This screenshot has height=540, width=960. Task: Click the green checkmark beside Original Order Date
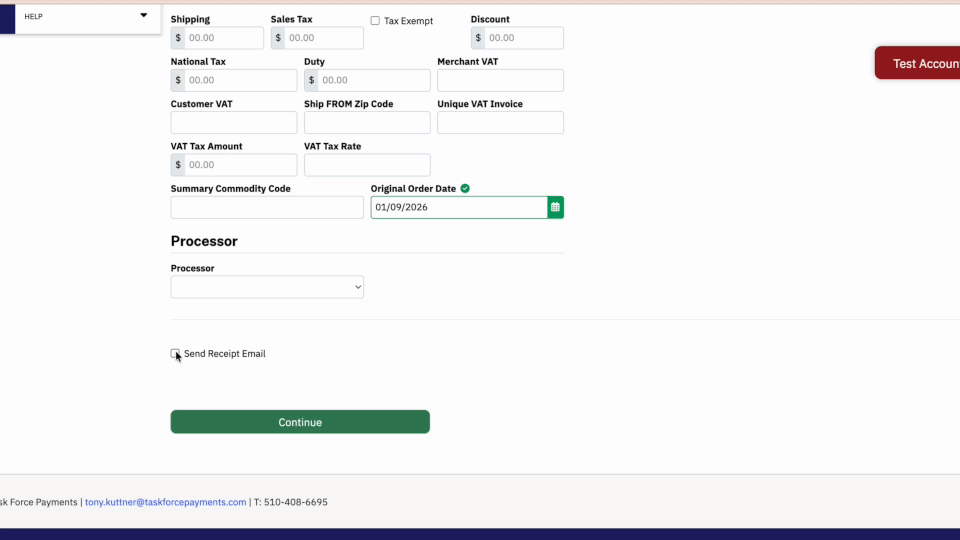pos(465,189)
